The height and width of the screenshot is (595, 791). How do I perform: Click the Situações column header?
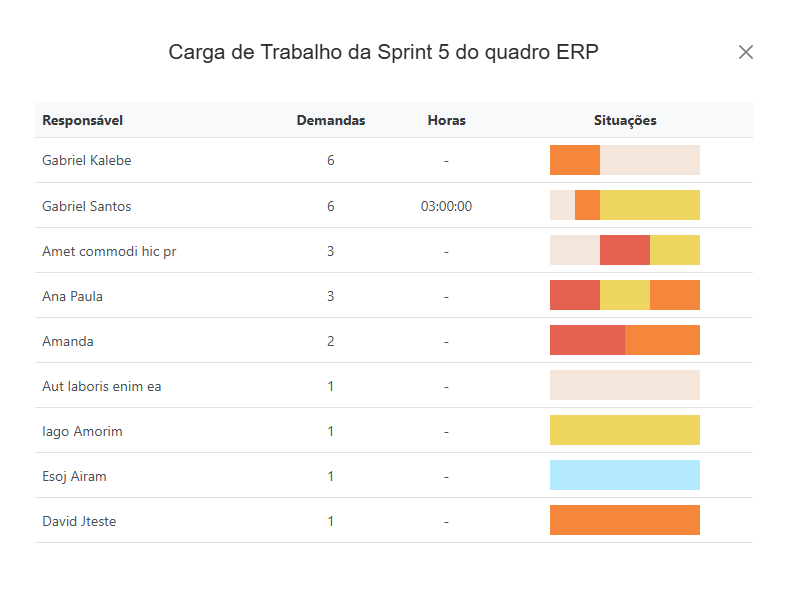625,120
